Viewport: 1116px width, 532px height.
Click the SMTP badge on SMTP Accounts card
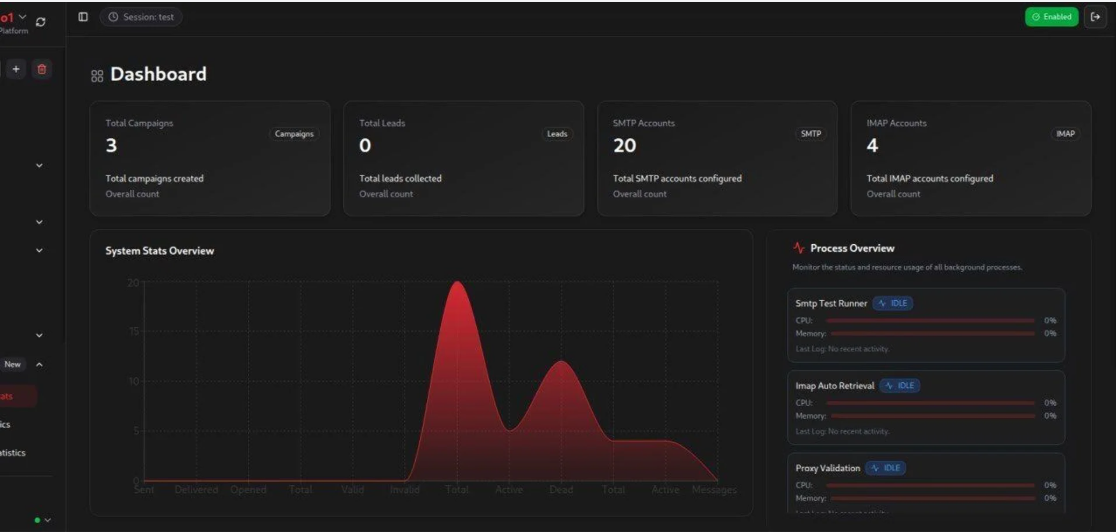click(x=810, y=133)
